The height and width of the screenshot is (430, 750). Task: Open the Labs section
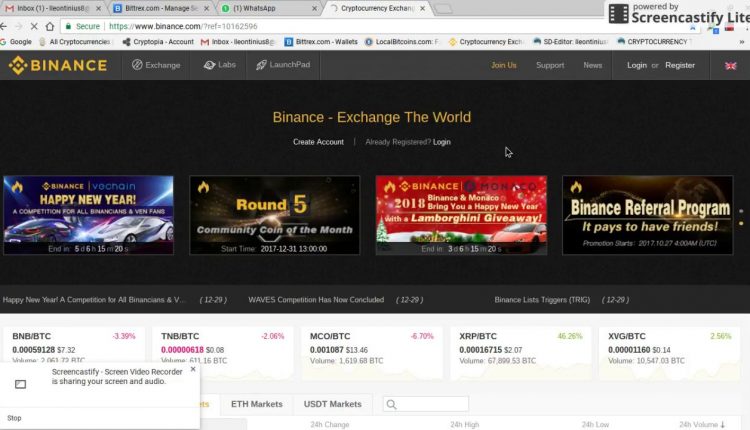coord(219,65)
